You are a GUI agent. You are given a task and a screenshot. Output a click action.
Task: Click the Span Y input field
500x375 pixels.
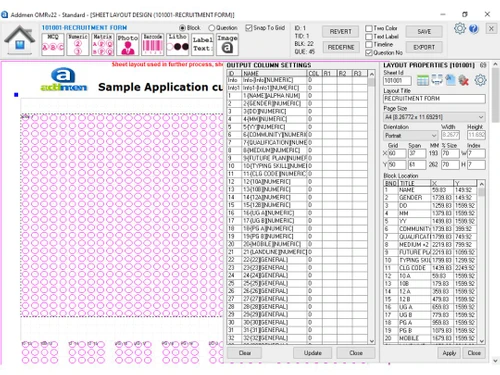click(x=417, y=165)
